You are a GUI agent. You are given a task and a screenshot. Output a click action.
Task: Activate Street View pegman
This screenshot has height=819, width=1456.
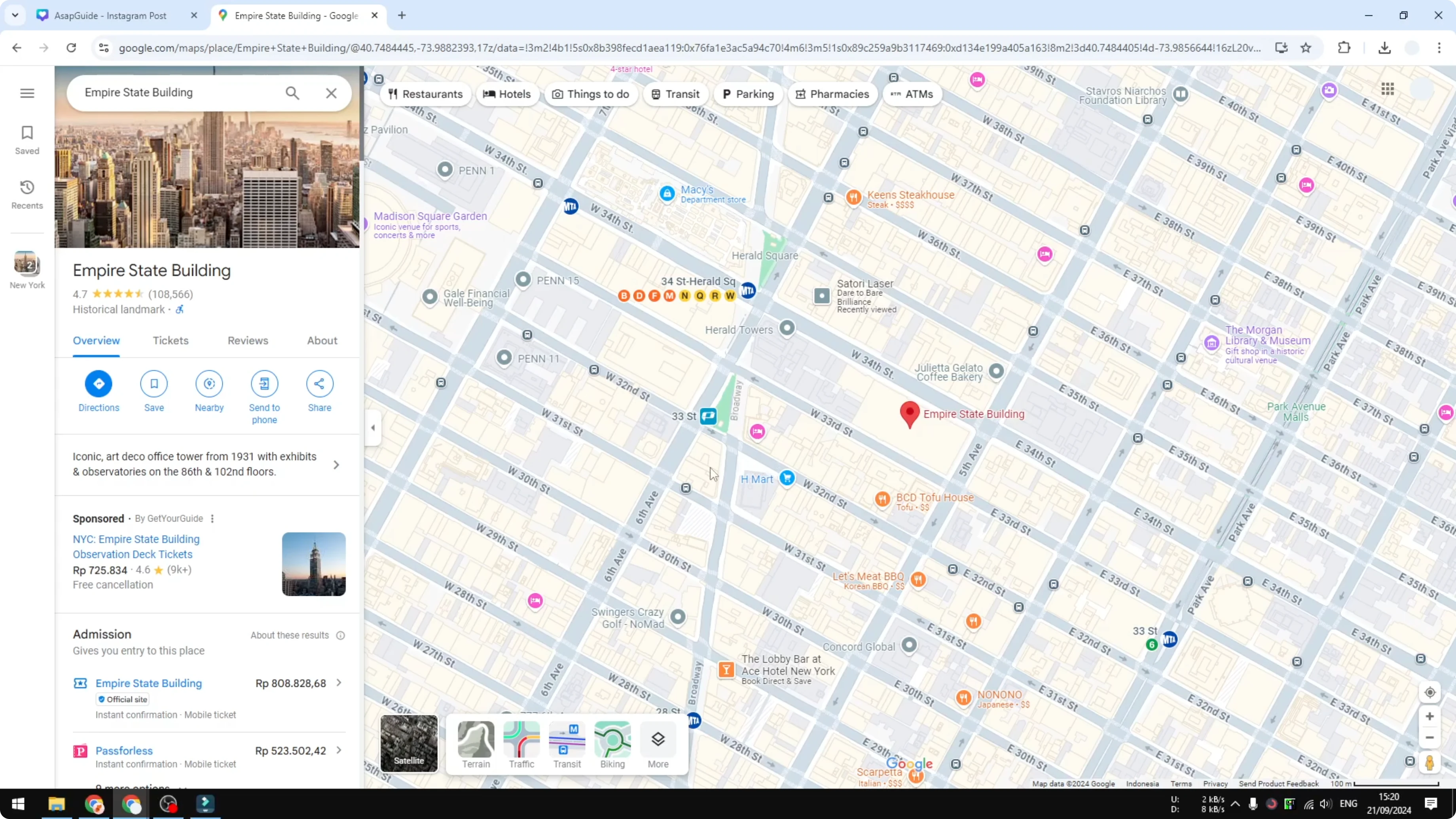click(x=1429, y=763)
